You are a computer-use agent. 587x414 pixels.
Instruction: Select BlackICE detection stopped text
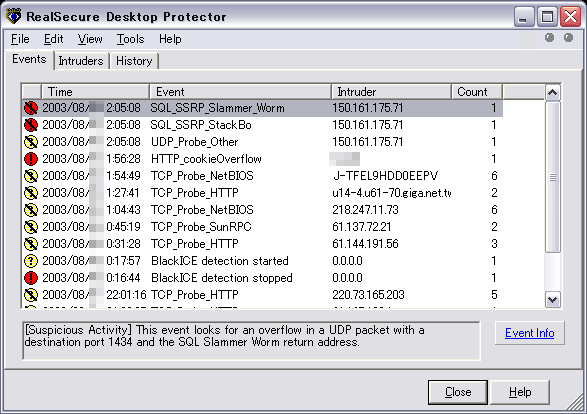pyautogui.click(x=222, y=278)
